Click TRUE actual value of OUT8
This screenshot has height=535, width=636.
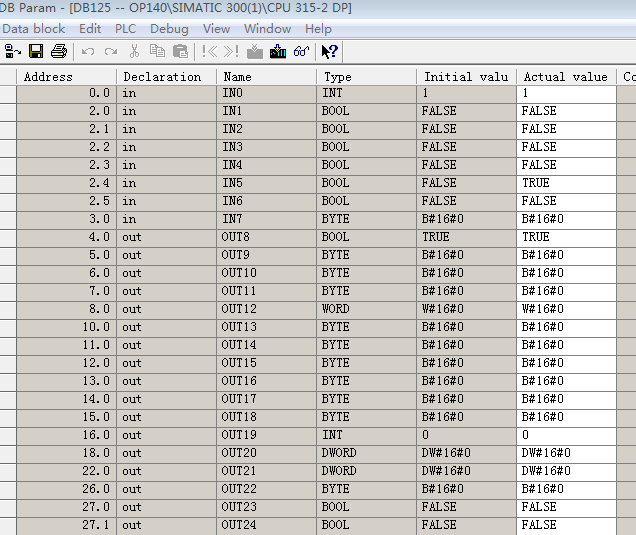(x=567, y=237)
